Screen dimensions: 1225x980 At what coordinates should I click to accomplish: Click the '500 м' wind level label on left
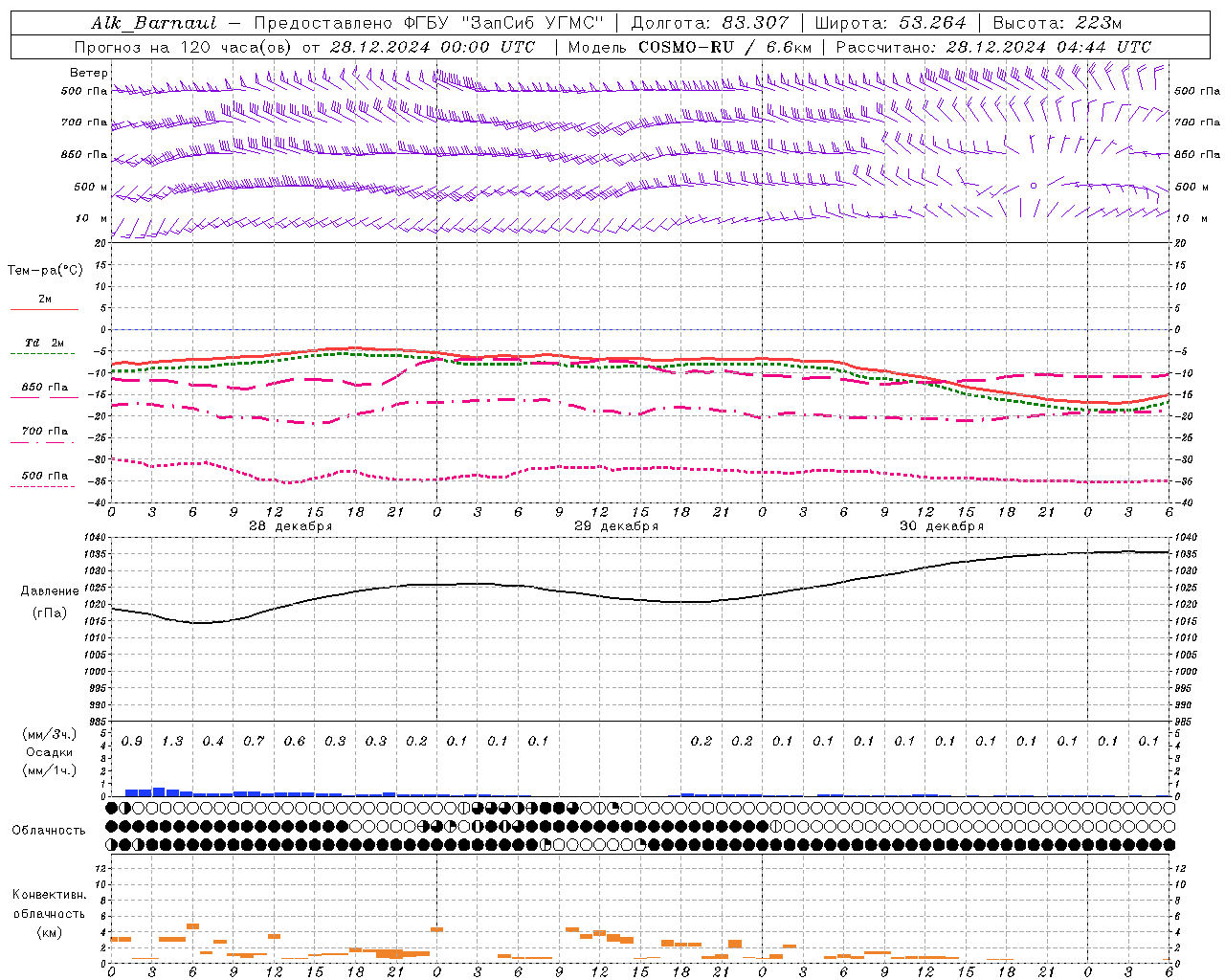(x=91, y=188)
